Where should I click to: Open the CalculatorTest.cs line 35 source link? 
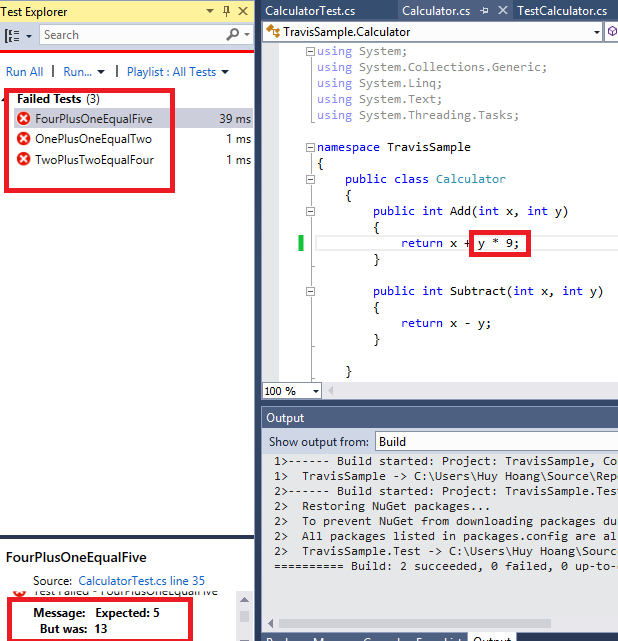click(x=141, y=580)
